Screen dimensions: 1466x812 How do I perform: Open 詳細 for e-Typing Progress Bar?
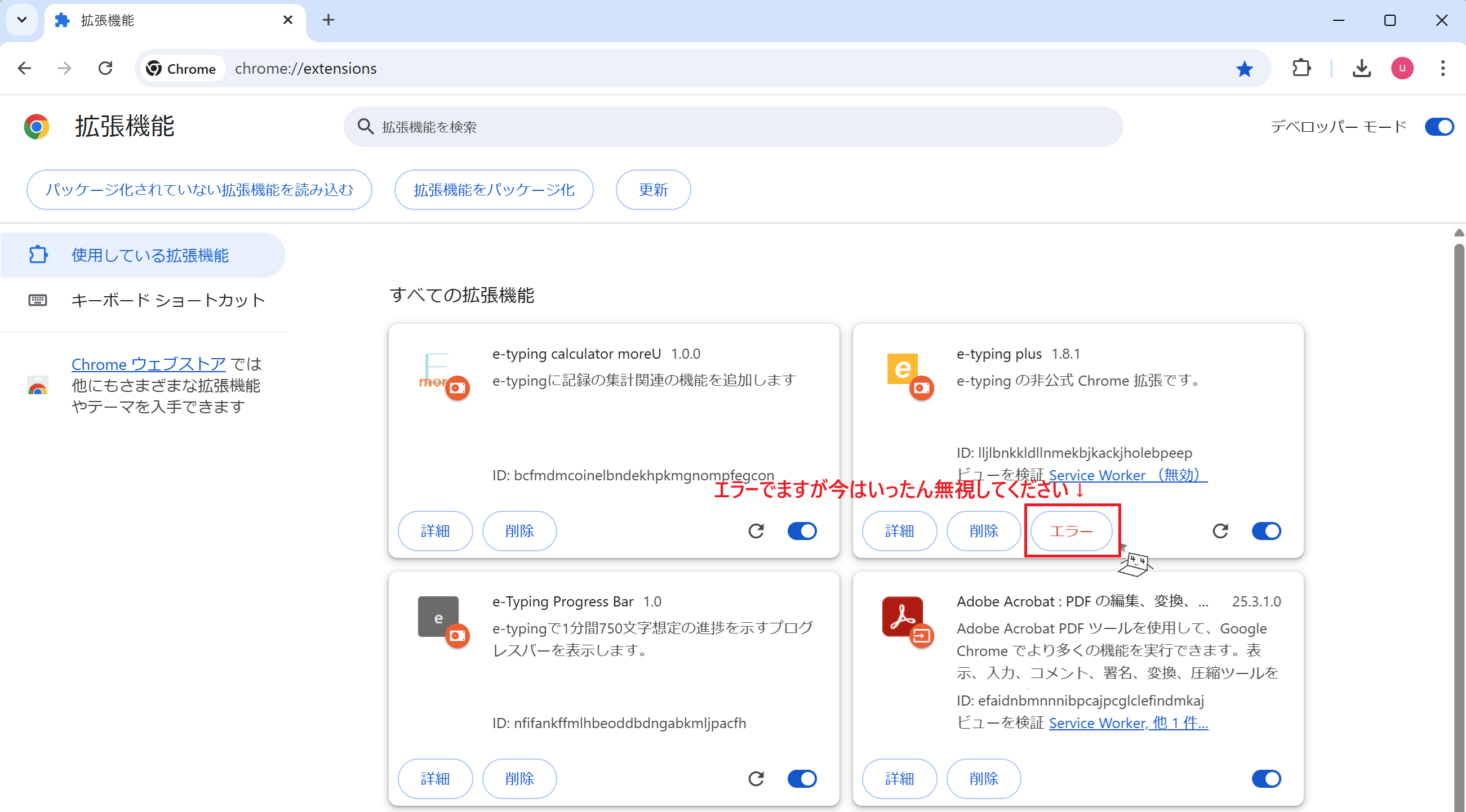[436, 778]
